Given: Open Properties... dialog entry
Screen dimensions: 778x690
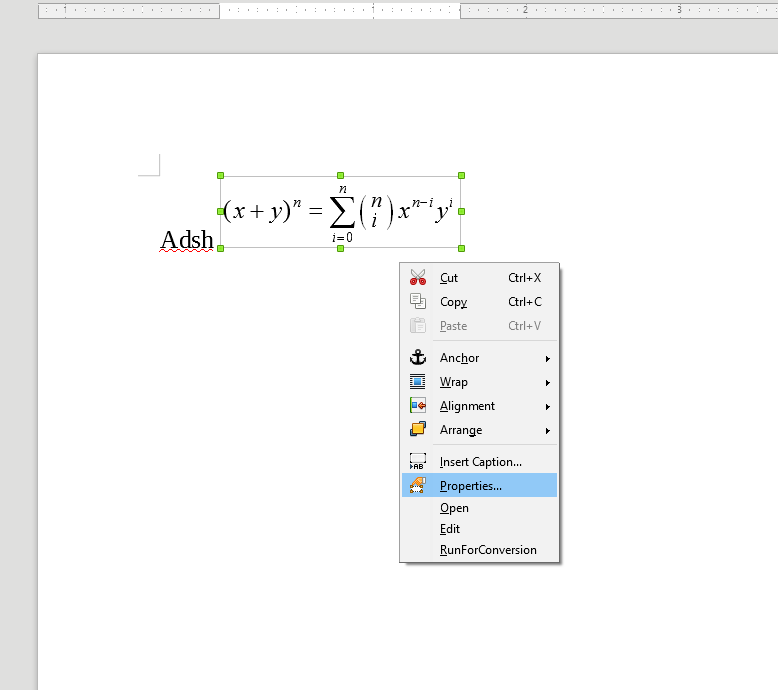Looking at the screenshot, I should pos(479,485).
